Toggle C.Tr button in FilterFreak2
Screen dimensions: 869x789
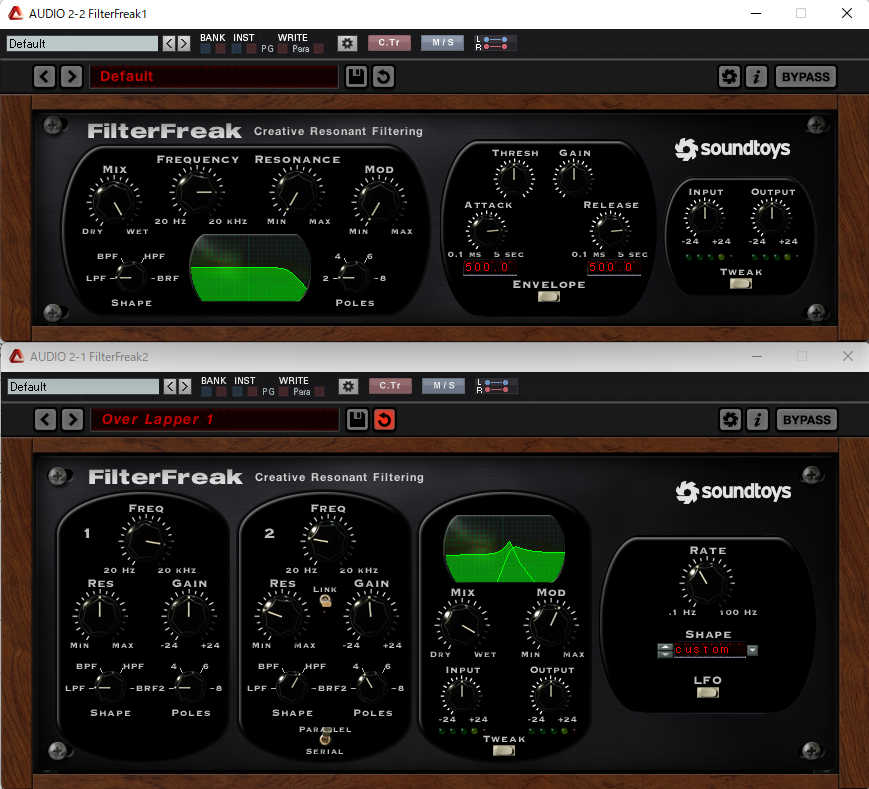tap(390, 386)
